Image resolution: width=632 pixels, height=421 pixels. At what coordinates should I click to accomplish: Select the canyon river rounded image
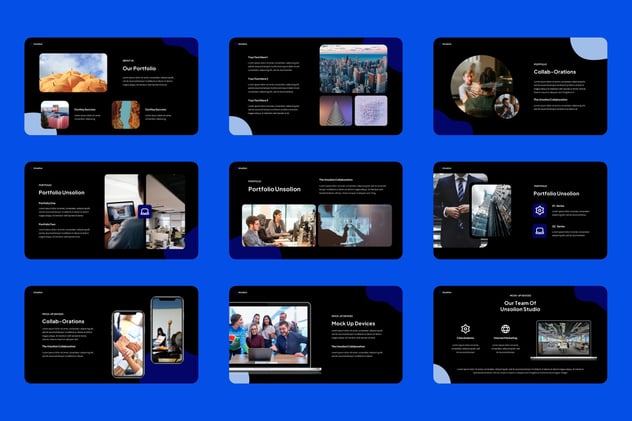[126, 115]
